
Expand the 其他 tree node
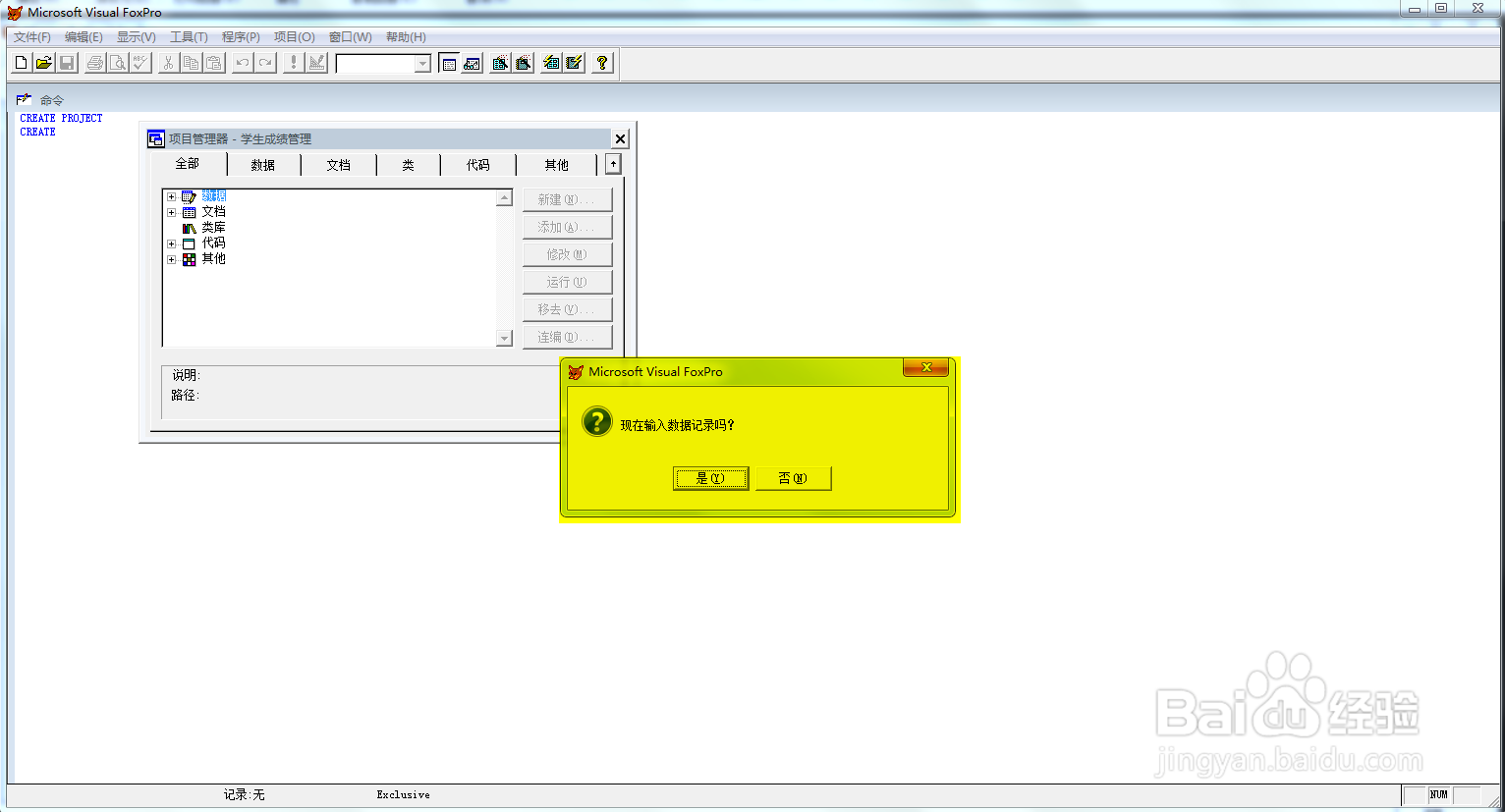pos(171,259)
